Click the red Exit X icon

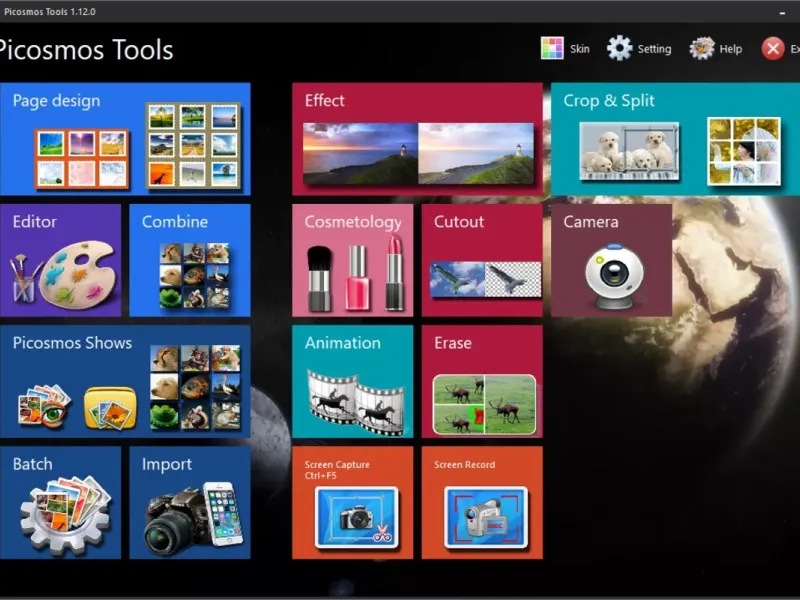point(773,49)
